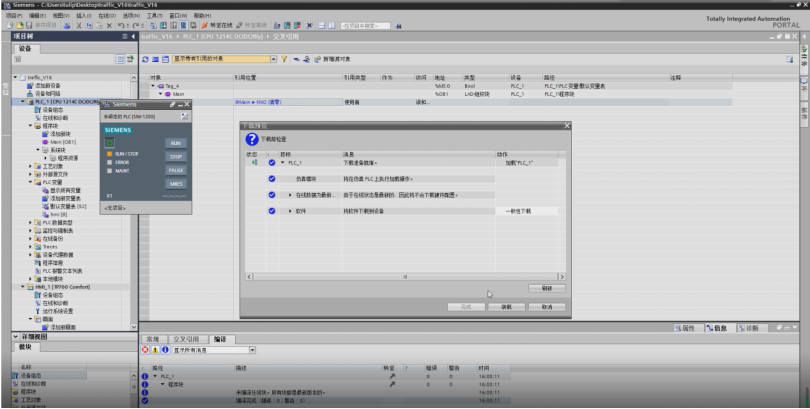Click the Split editor space vertically icon
810x409 pixels.
pyautogui.click(x=332, y=25)
